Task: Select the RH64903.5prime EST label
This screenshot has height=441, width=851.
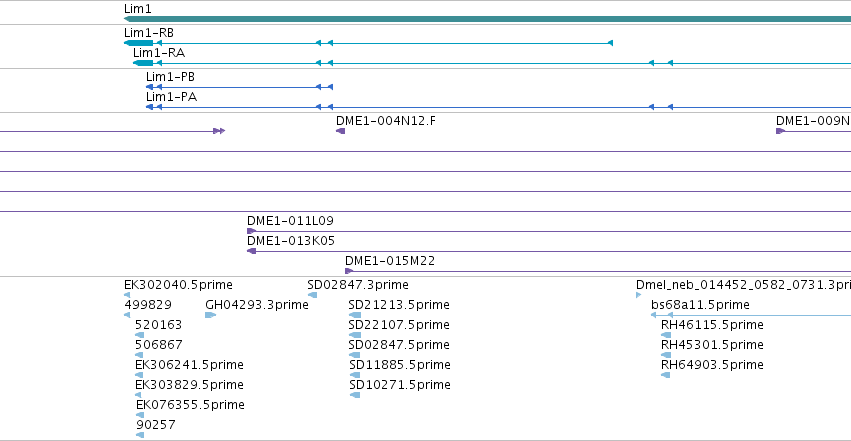Action: point(712,365)
